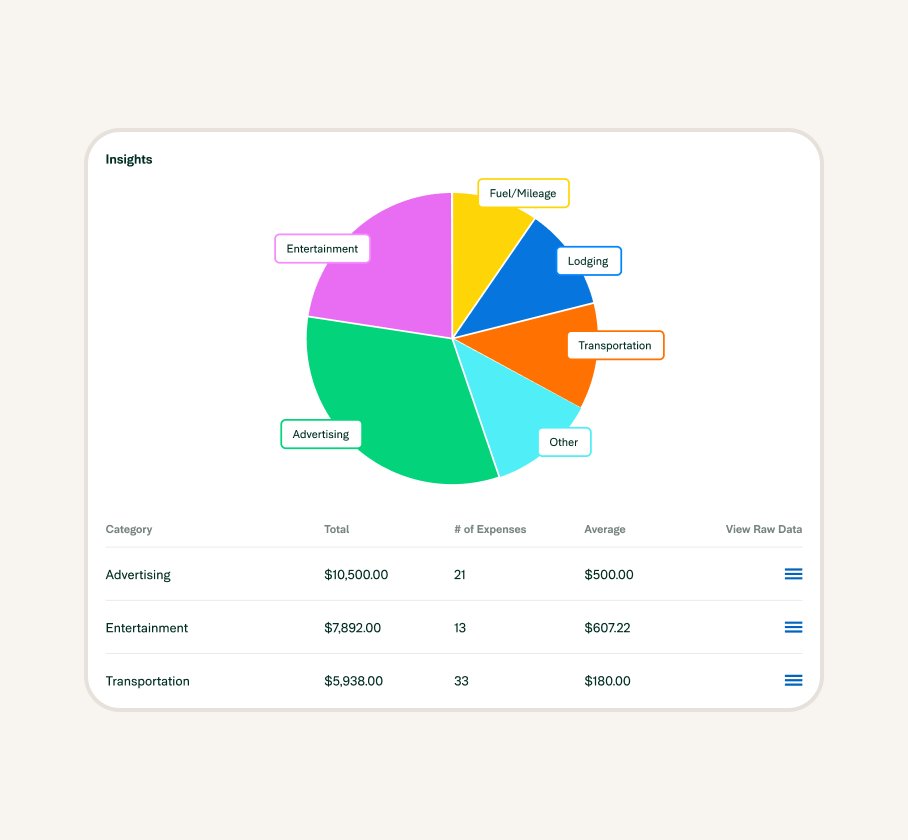Click the Other chart label
Screen dimensions: 908x840
click(x=564, y=442)
